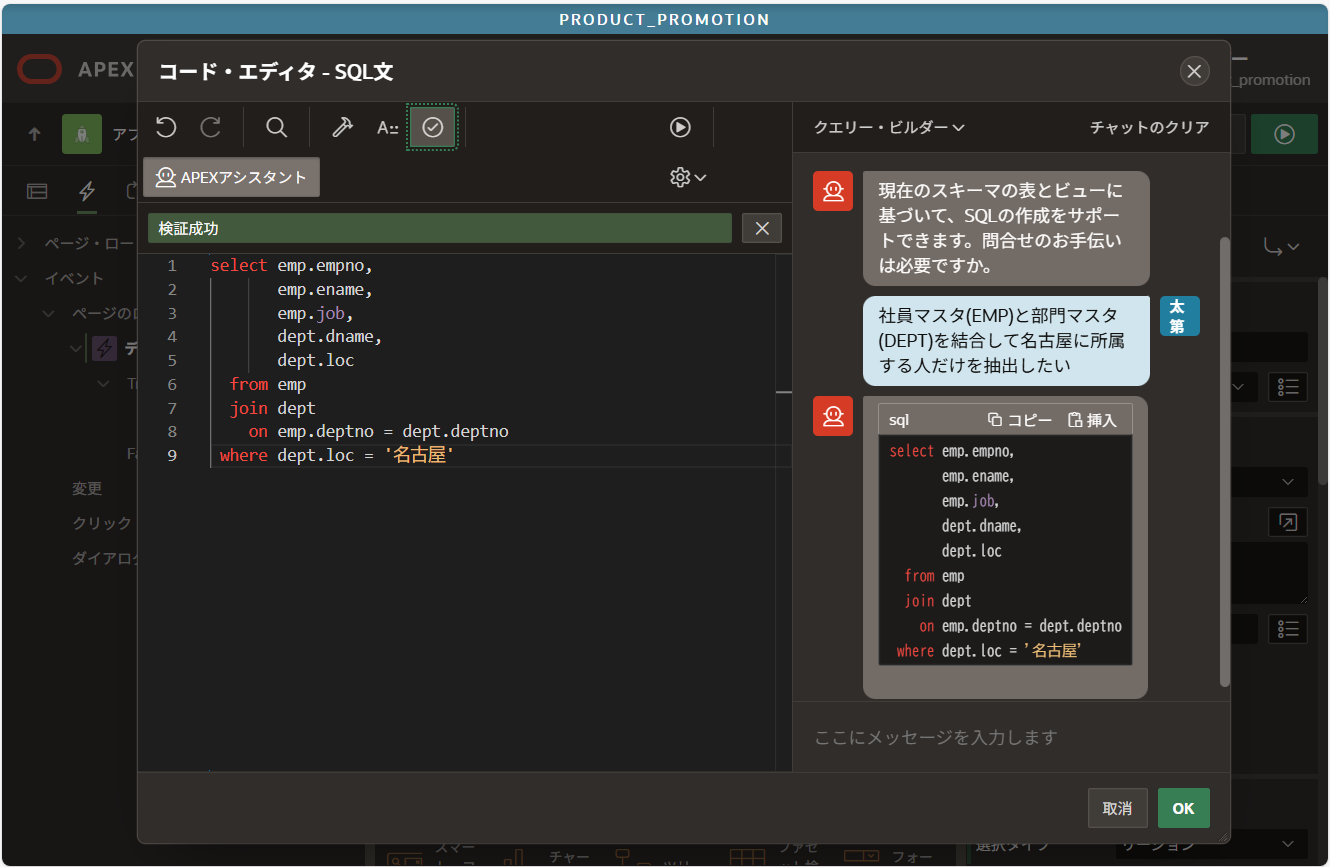Viewport: 1330px width, 867px height.
Task: Click 挿入 to insert SQL into editor
Action: click(1092, 420)
